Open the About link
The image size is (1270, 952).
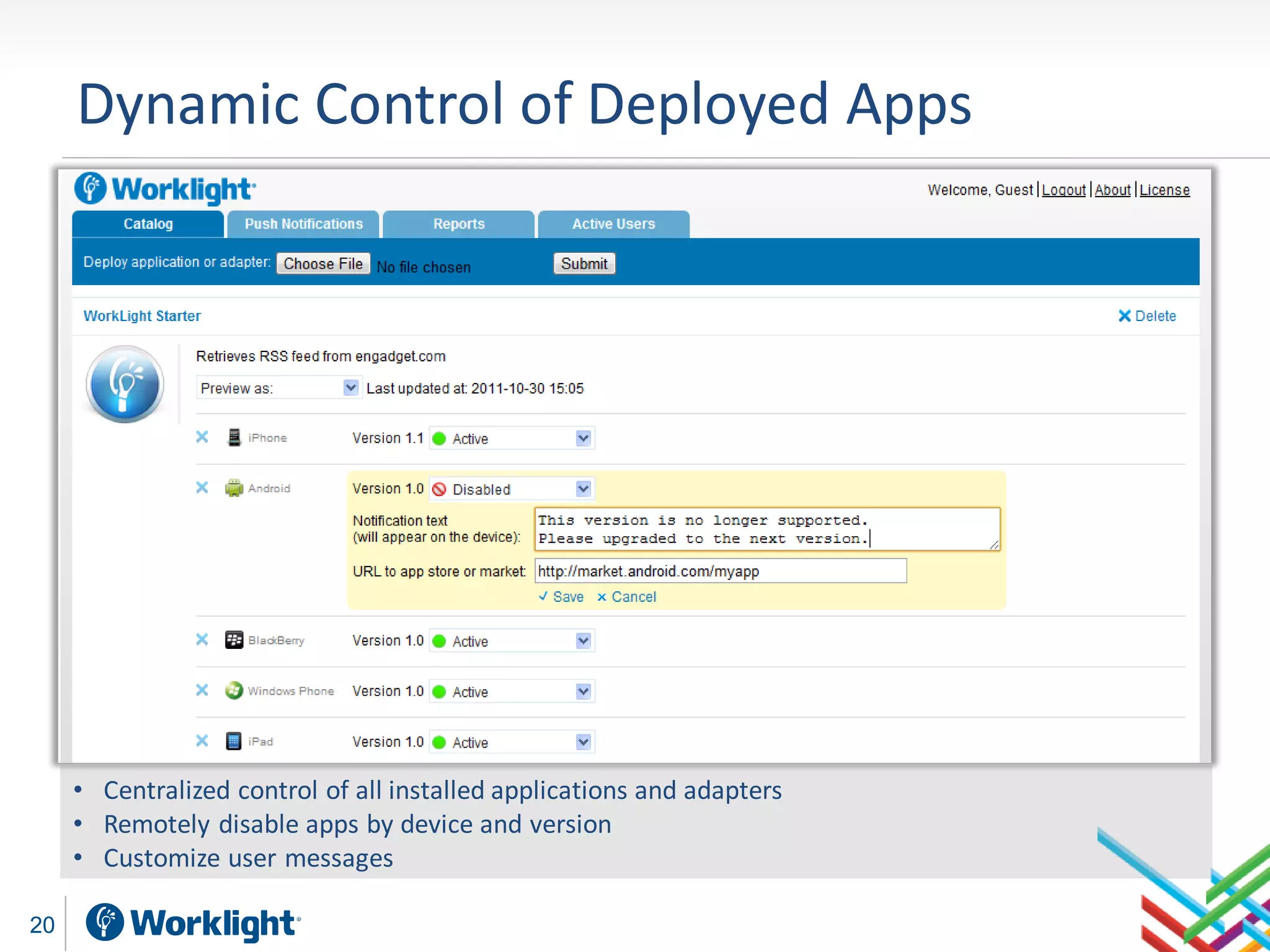point(1112,190)
